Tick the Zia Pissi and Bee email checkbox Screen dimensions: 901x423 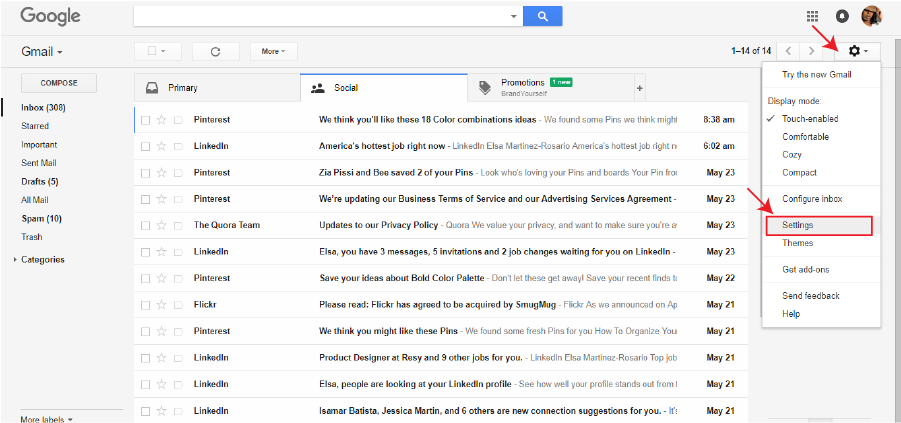(x=145, y=172)
